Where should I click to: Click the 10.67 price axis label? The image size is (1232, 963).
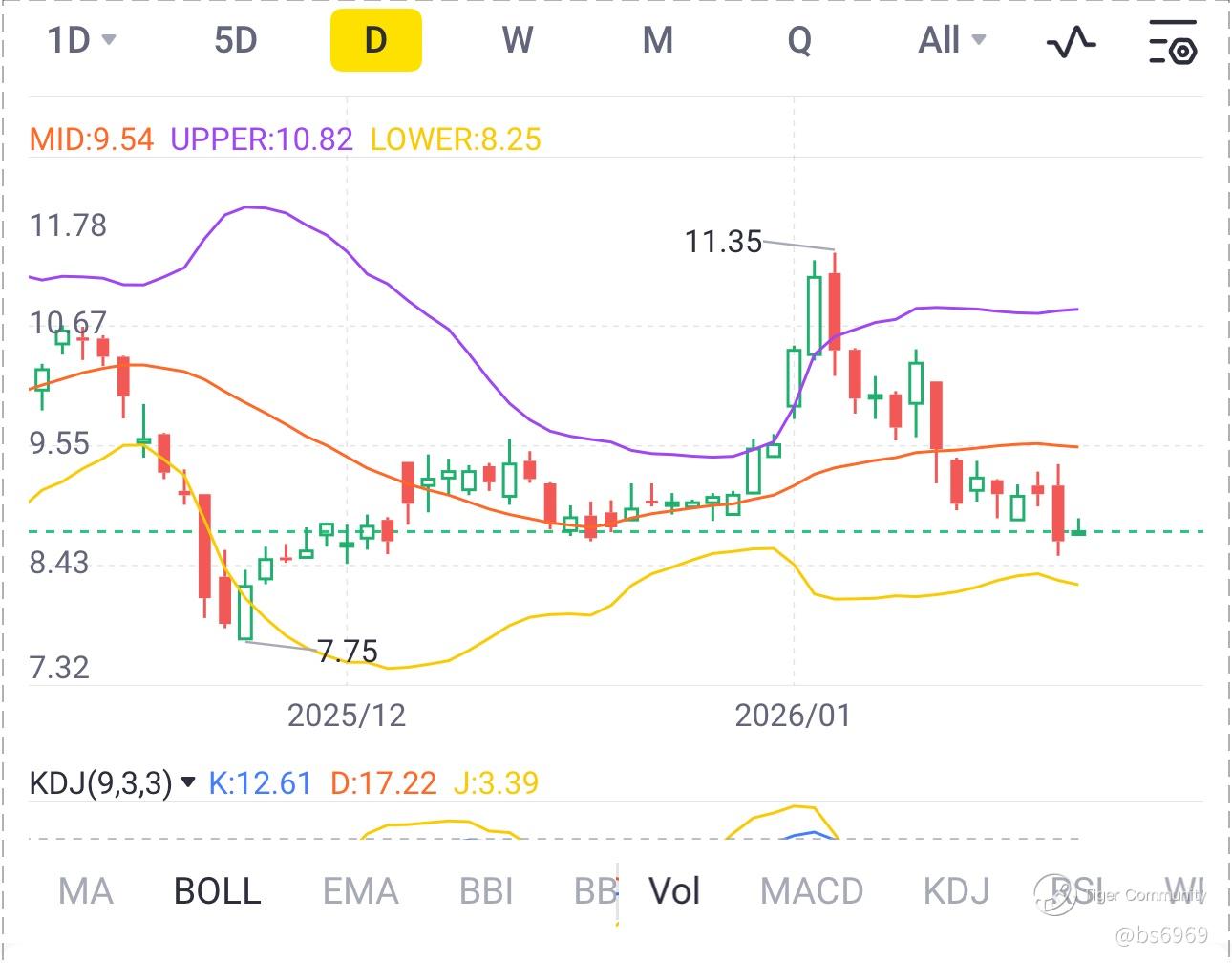tap(68, 323)
